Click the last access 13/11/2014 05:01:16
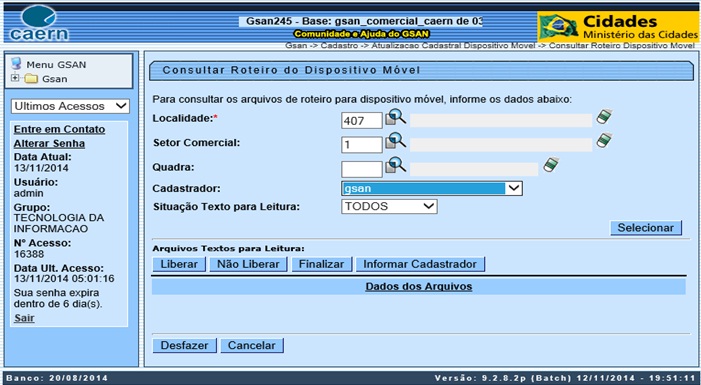This screenshot has width=701, height=385. [x=64, y=279]
